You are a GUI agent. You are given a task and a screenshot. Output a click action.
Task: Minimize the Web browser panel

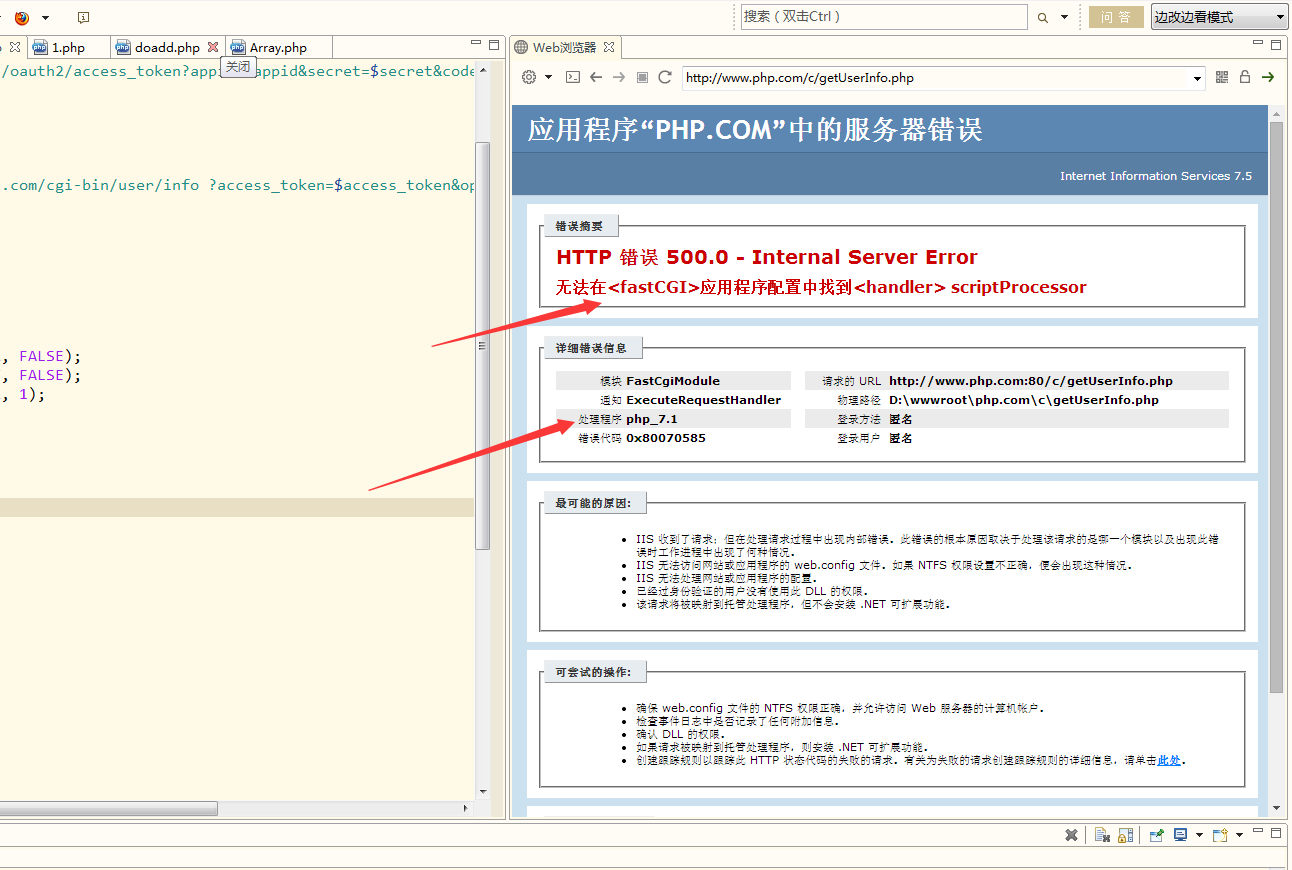coord(1257,44)
